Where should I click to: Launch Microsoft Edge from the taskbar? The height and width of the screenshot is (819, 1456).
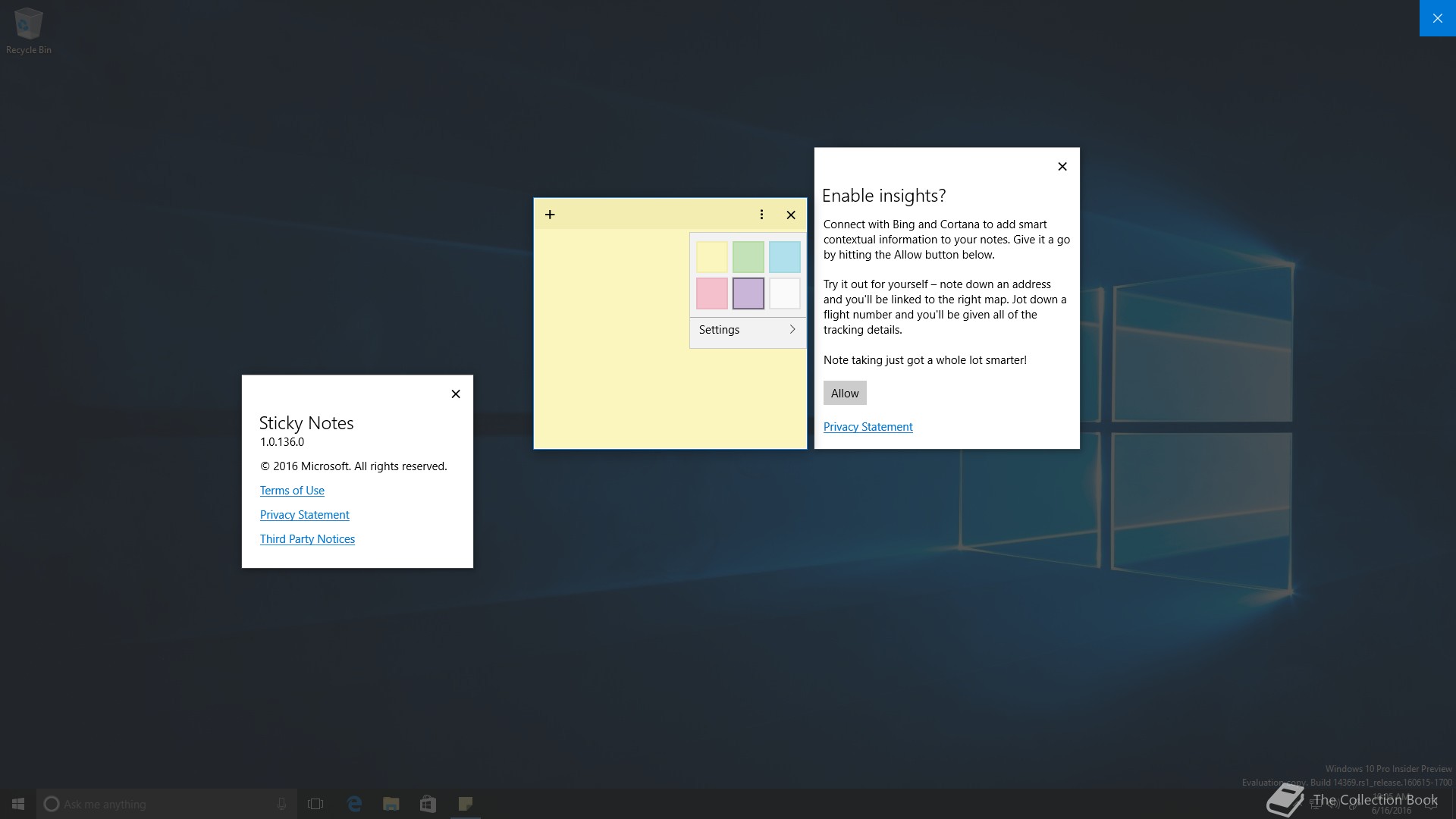pyautogui.click(x=354, y=804)
